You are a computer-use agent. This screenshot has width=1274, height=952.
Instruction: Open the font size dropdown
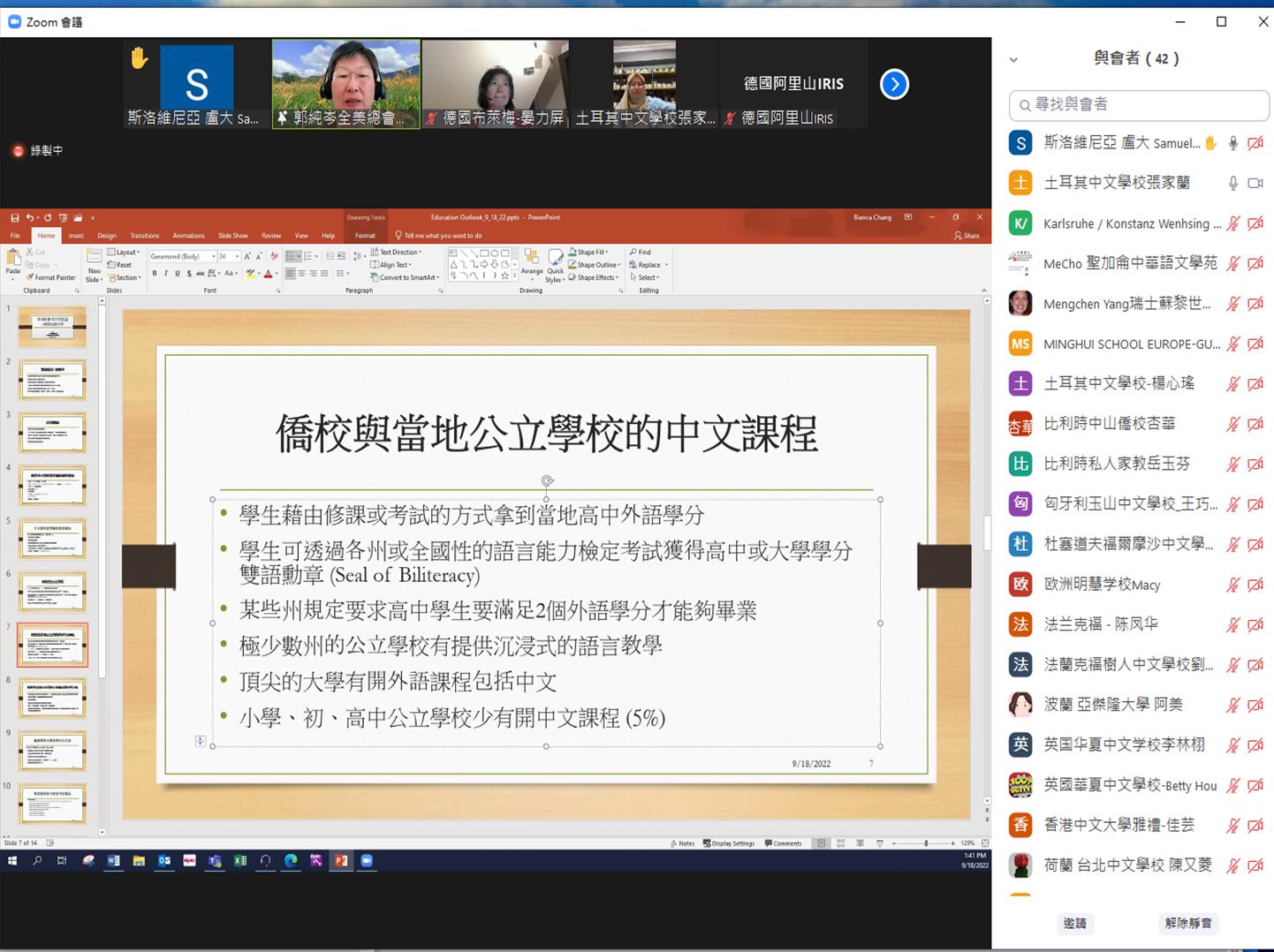point(238,256)
